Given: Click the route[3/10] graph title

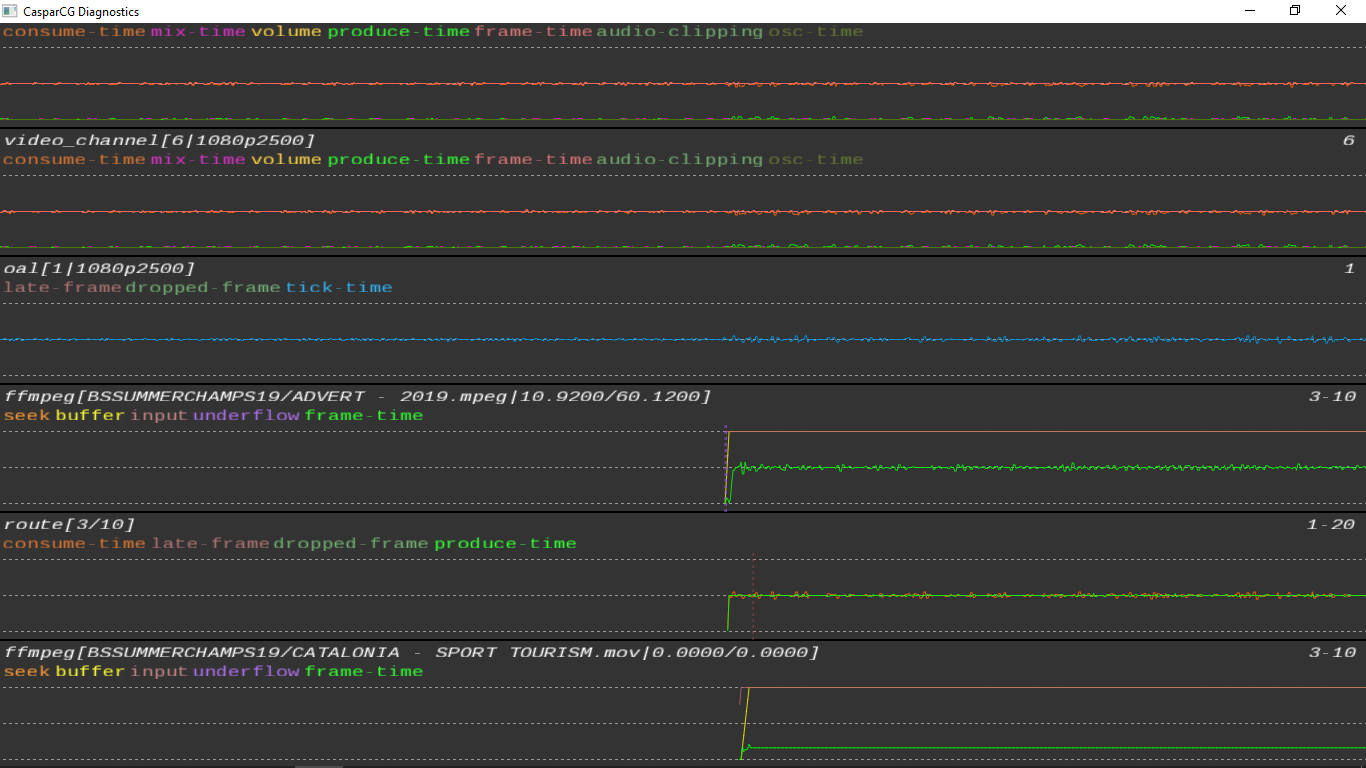Looking at the screenshot, I should 70,525.
